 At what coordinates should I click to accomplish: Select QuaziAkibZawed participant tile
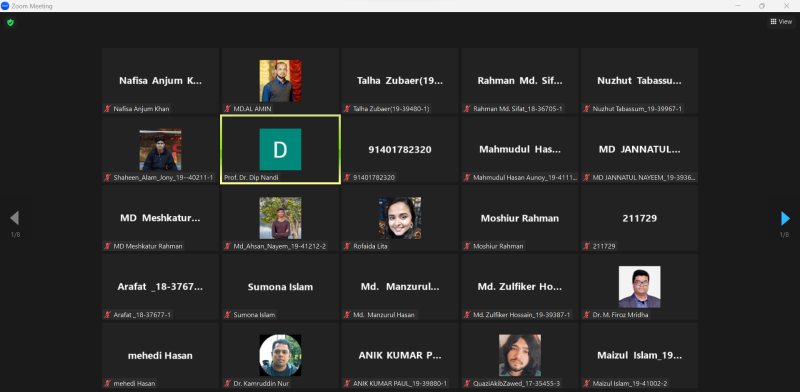(519, 355)
